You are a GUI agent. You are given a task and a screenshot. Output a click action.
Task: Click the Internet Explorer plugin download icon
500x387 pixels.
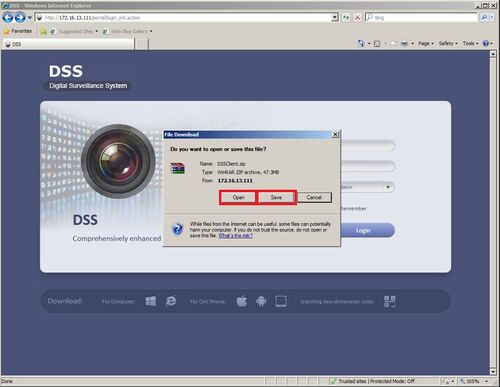click(171, 301)
